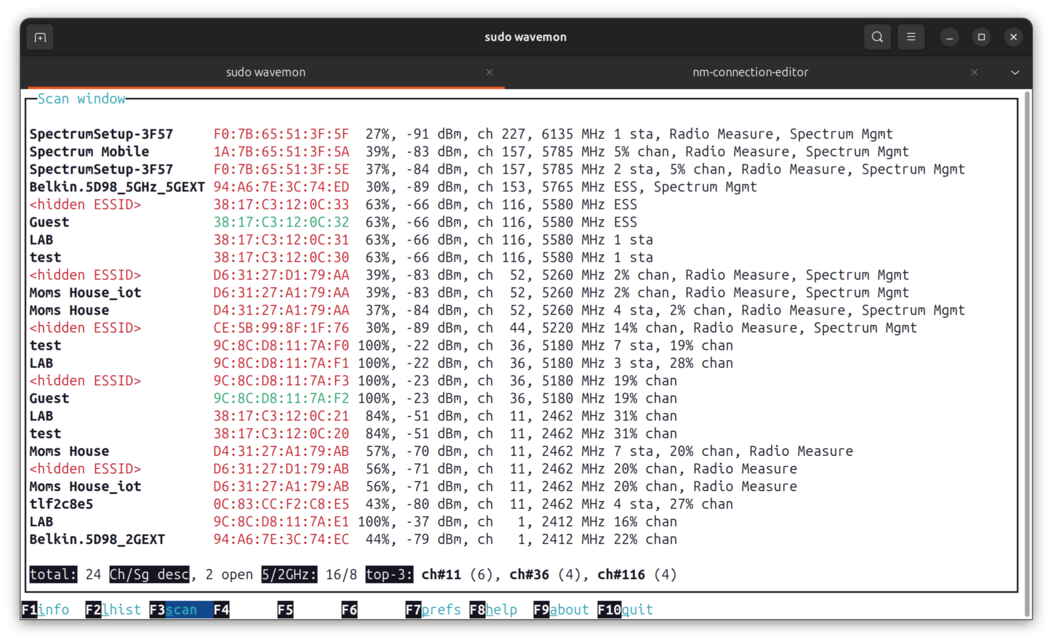Minimize the terminal window
Screen dimensions: 1053x642
click(949, 37)
